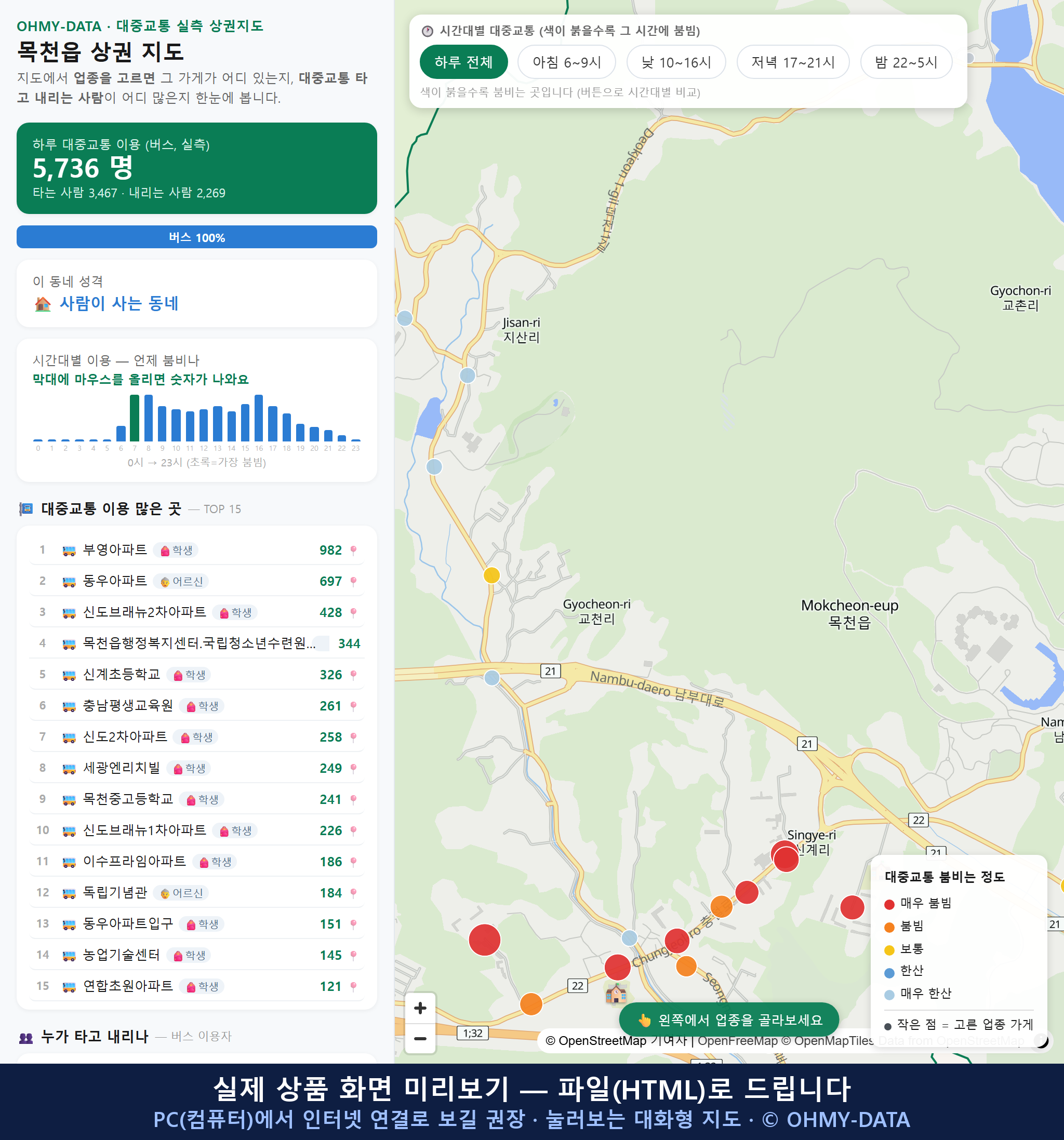Click the 16시 bar in hourly chart
1064x1140 pixels.
(259, 418)
